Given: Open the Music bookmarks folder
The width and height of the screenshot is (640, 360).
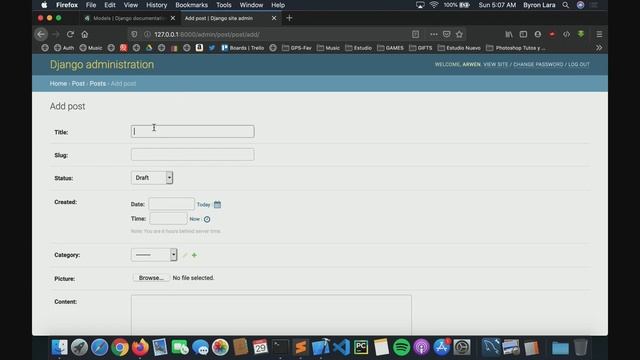Looking at the screenshot, I should (328, 48).
